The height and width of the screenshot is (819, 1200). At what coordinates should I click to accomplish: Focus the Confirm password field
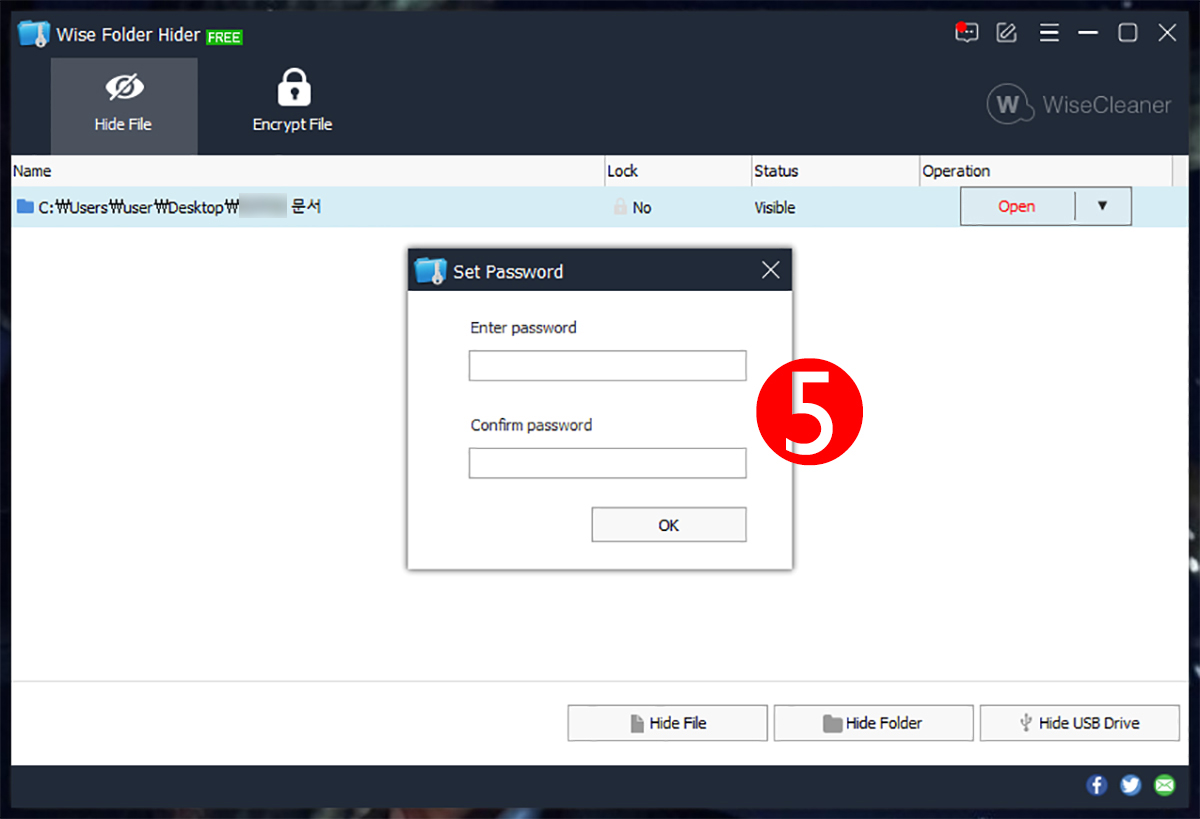pyautogui.click(x=608, y=463)
